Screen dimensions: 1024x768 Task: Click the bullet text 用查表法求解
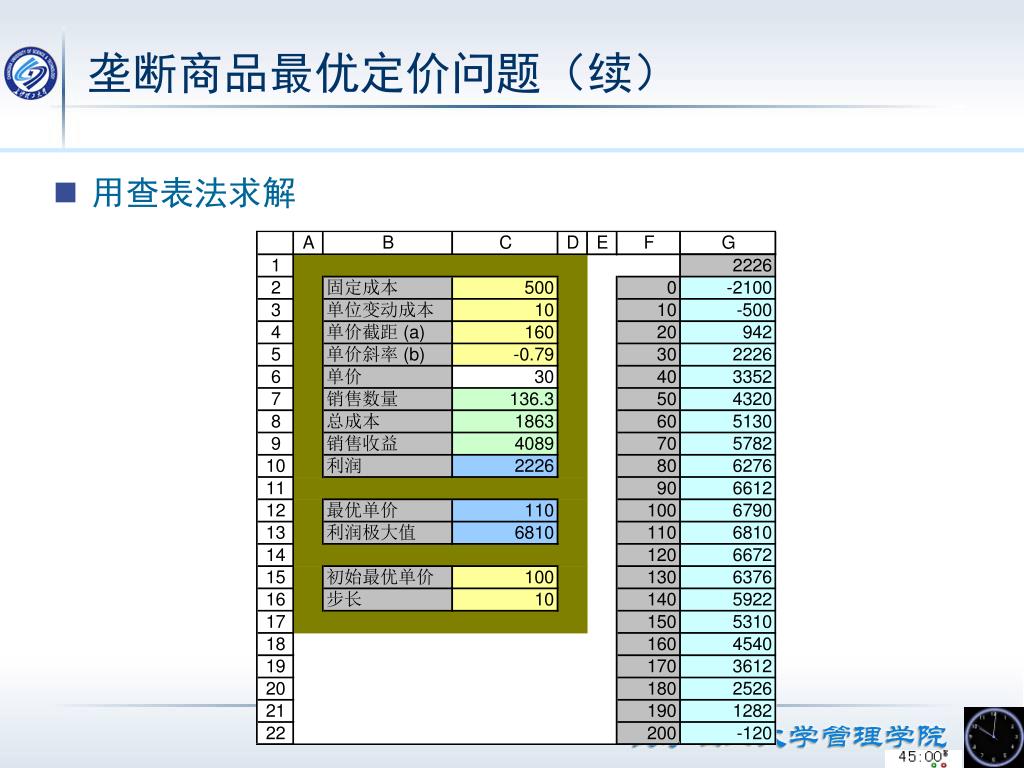[x=194, y=193]
